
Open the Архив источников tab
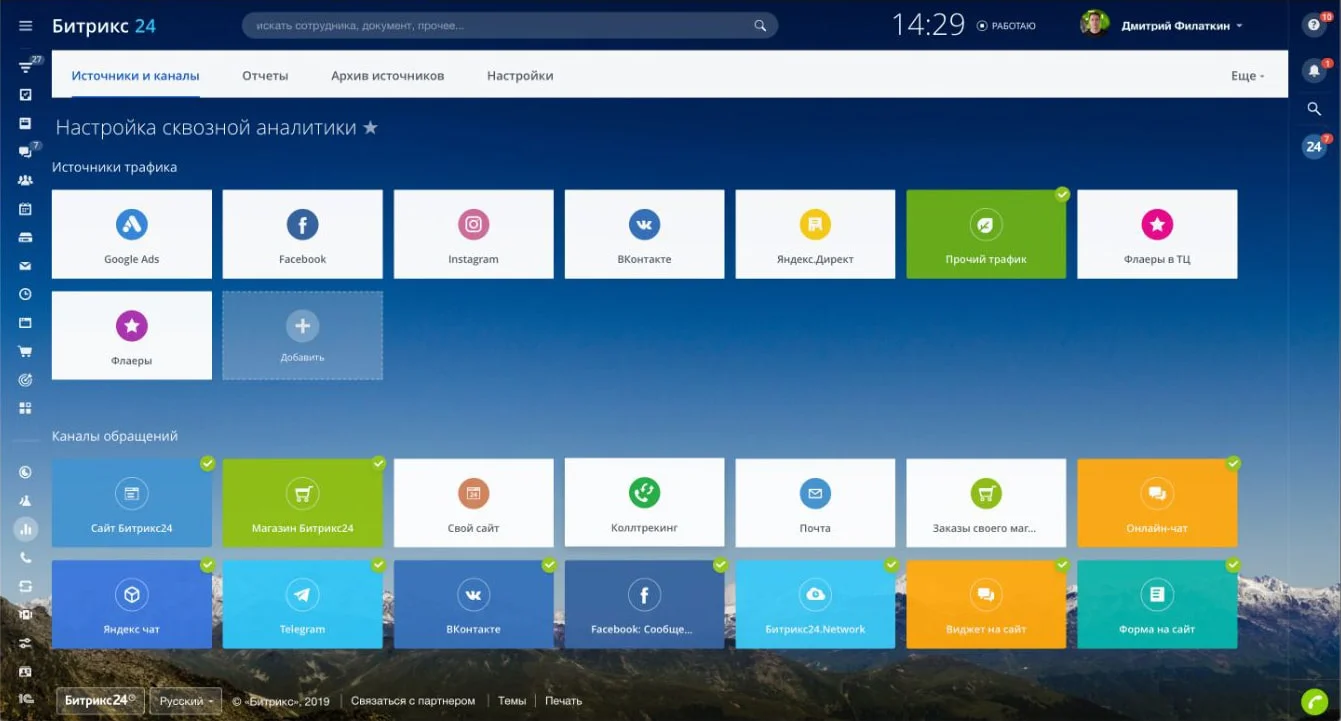387,76
